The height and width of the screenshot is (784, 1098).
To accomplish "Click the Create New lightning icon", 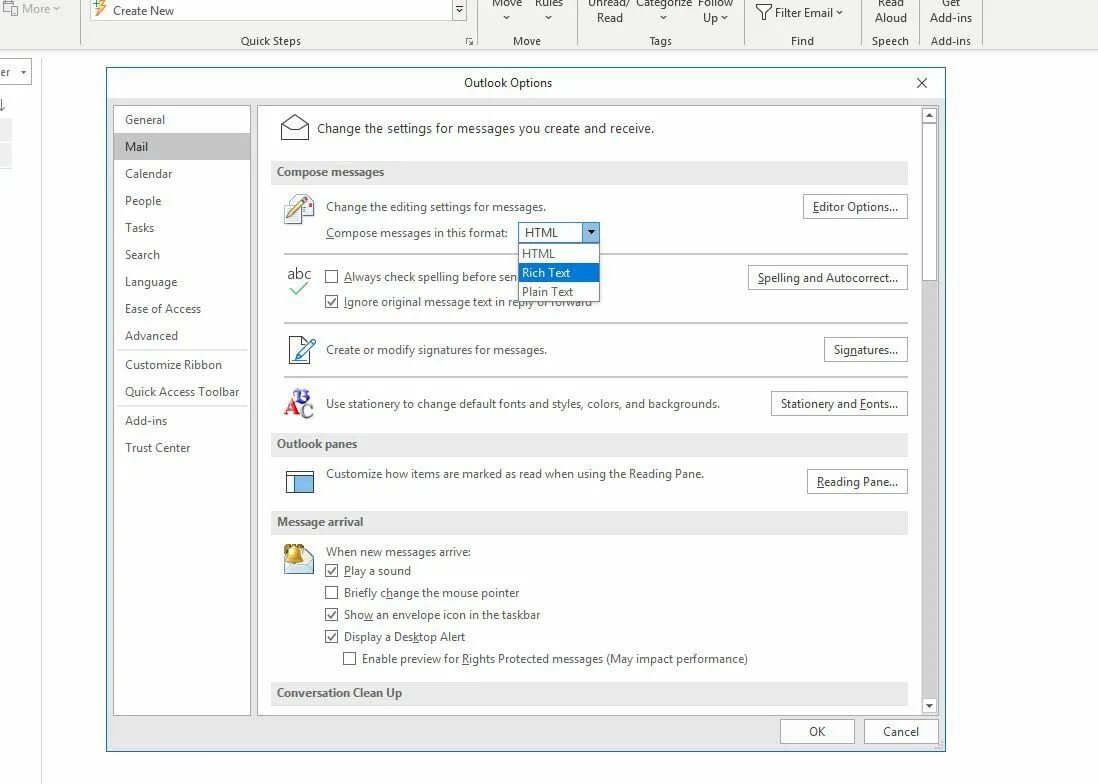I will (100, 9).
